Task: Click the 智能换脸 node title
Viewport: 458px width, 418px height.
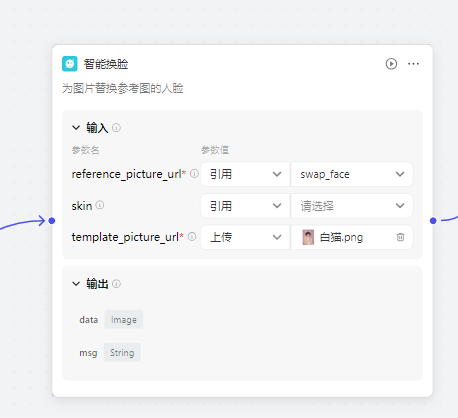Action: tap(106, 64)
